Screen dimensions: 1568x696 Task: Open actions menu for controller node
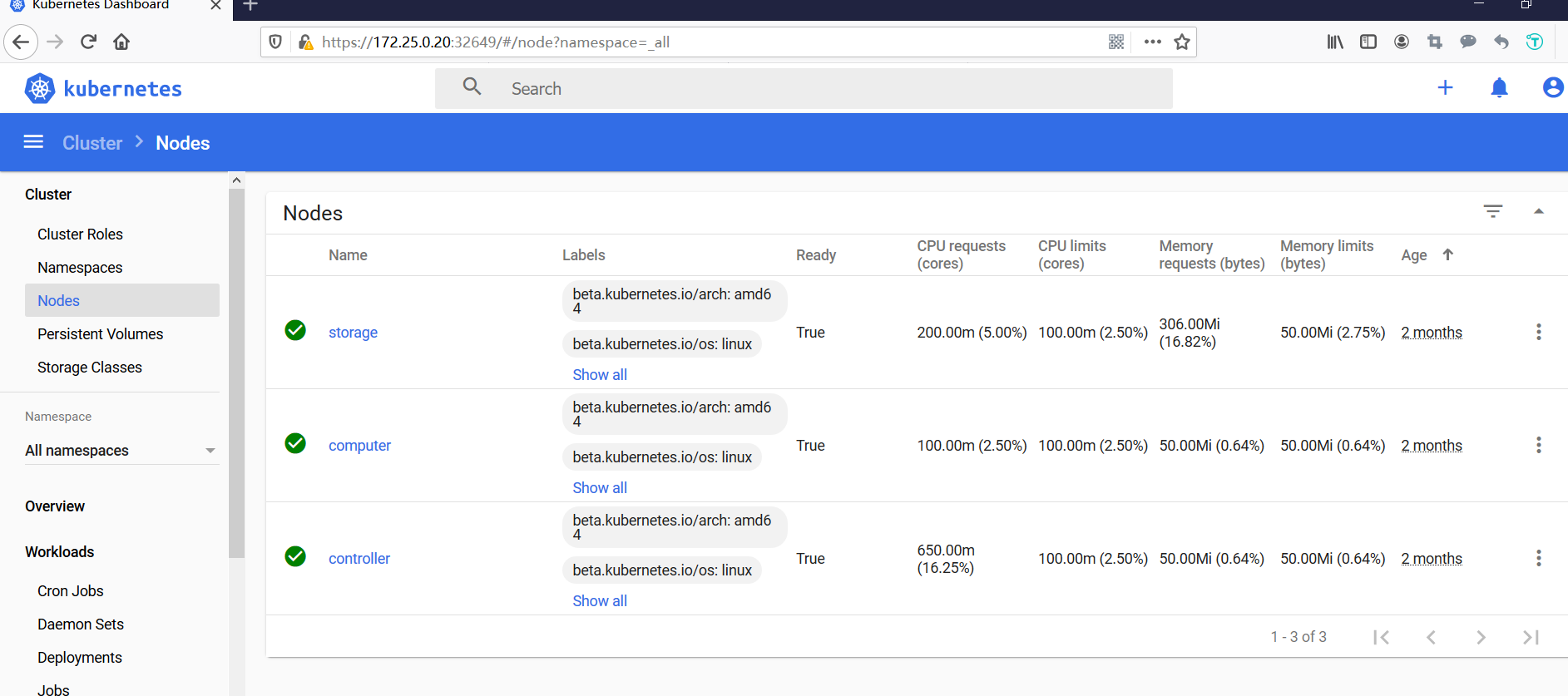click(x=1539, y=558)
